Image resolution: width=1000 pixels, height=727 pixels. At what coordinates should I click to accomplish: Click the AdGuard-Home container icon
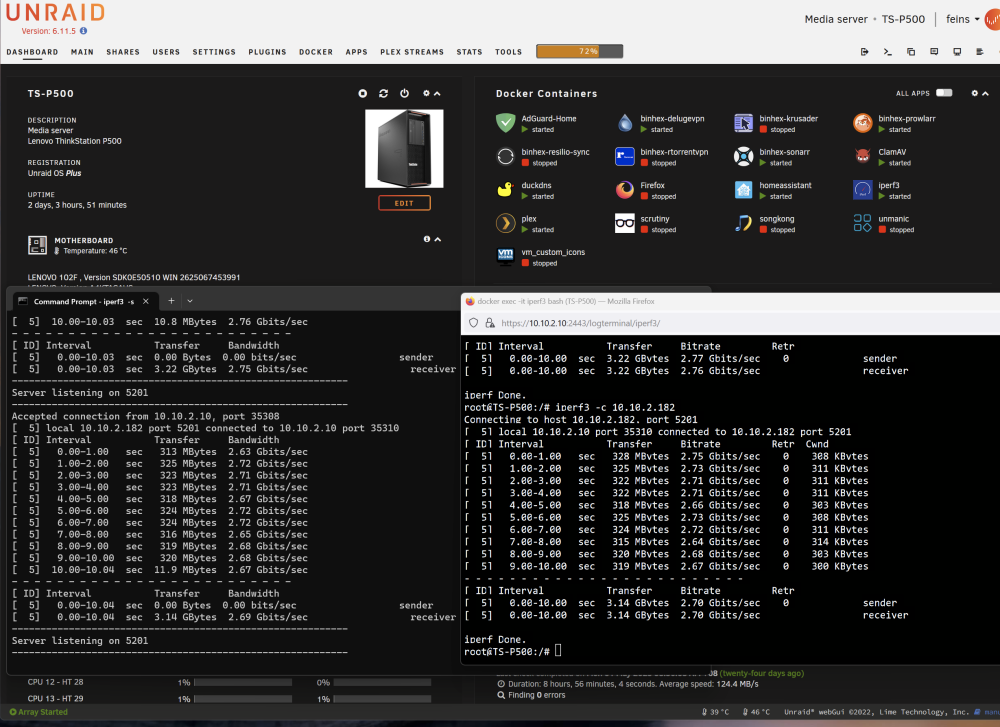tap(506, 122)
